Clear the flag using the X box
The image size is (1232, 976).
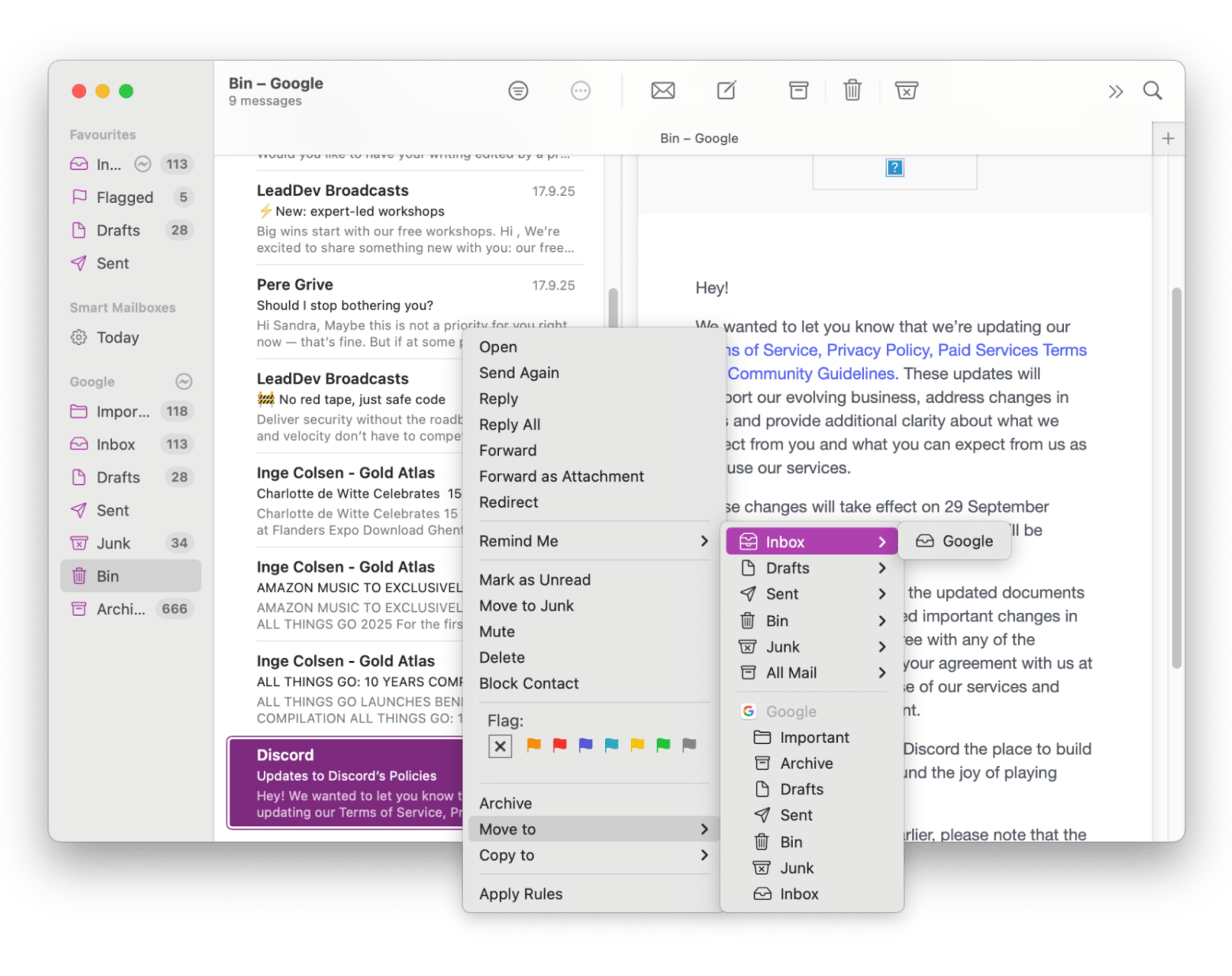500,746
